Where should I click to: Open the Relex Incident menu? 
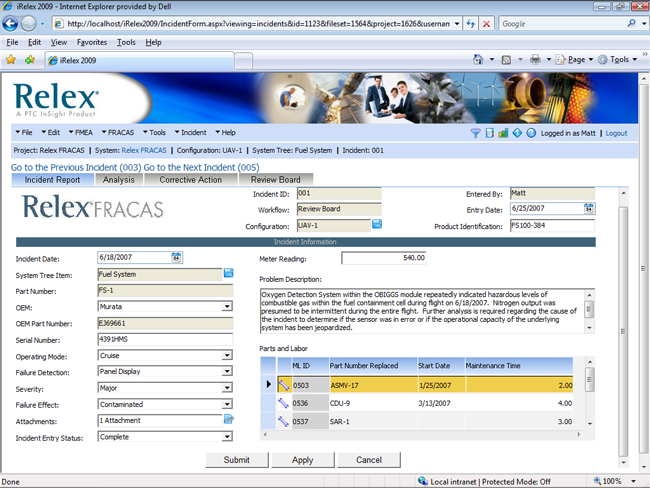point(191,133)
